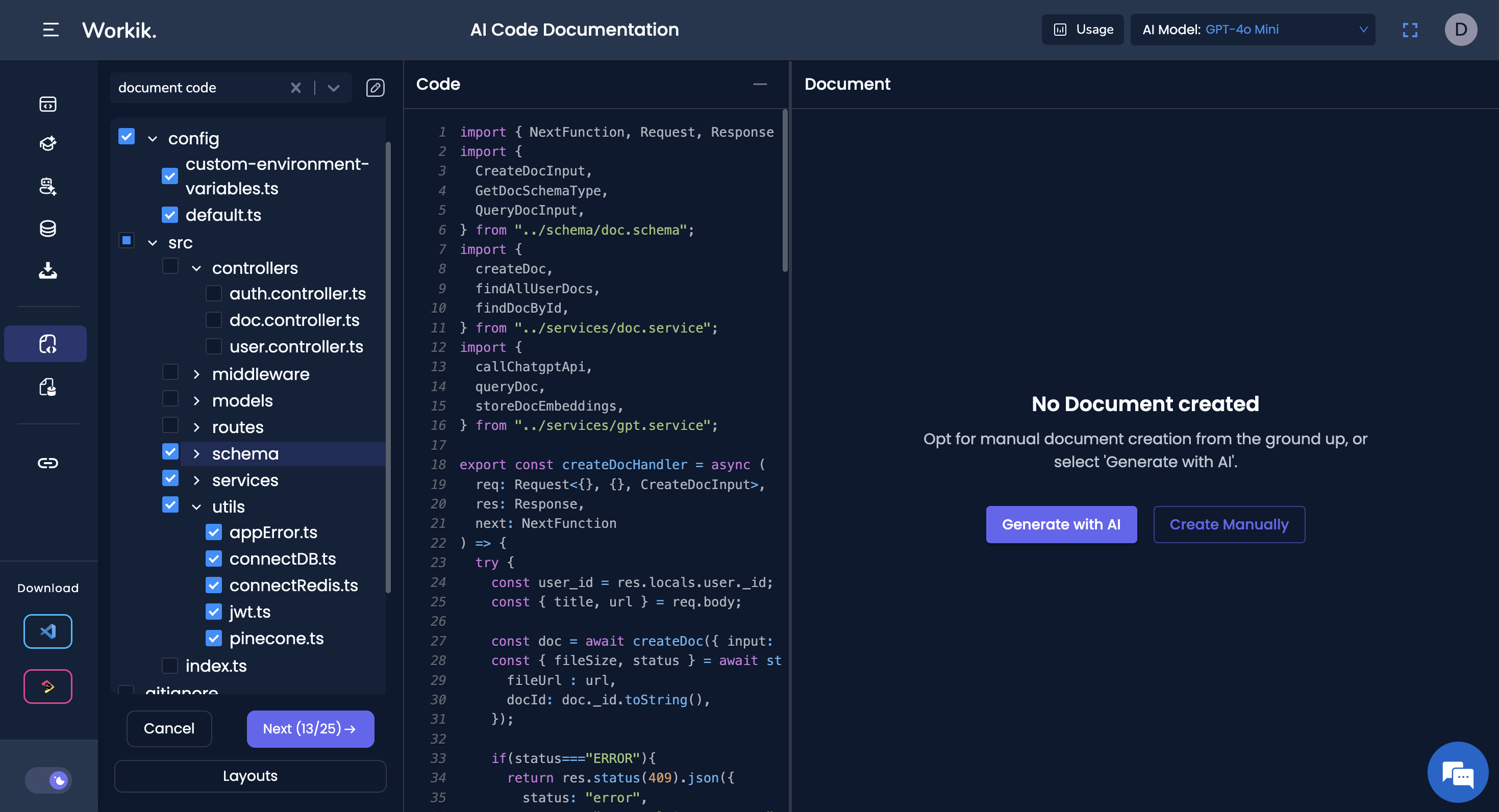The width and height of the screenshot is (1499, 812).
Task: Check auth.controller.ts checkbox
Action: (x=214, y=293)
